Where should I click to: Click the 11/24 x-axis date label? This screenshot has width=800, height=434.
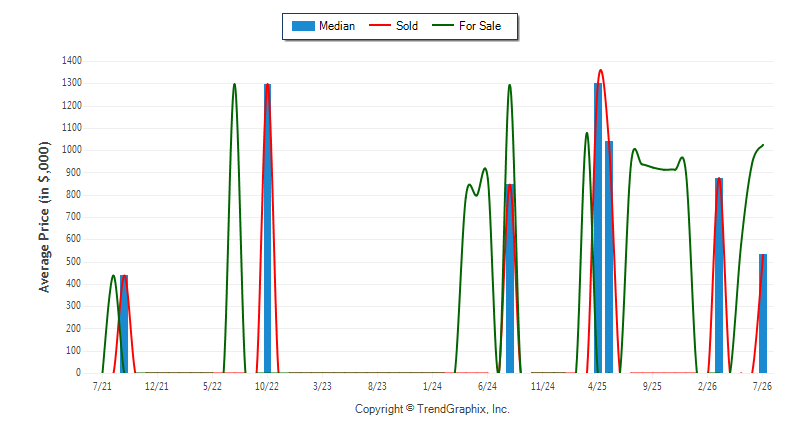point(542,386)
